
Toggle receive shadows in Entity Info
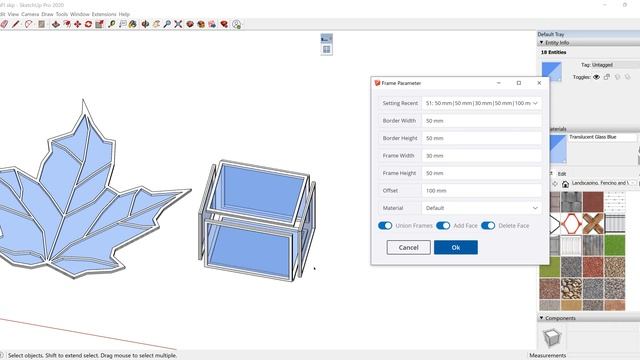(617, 77)
